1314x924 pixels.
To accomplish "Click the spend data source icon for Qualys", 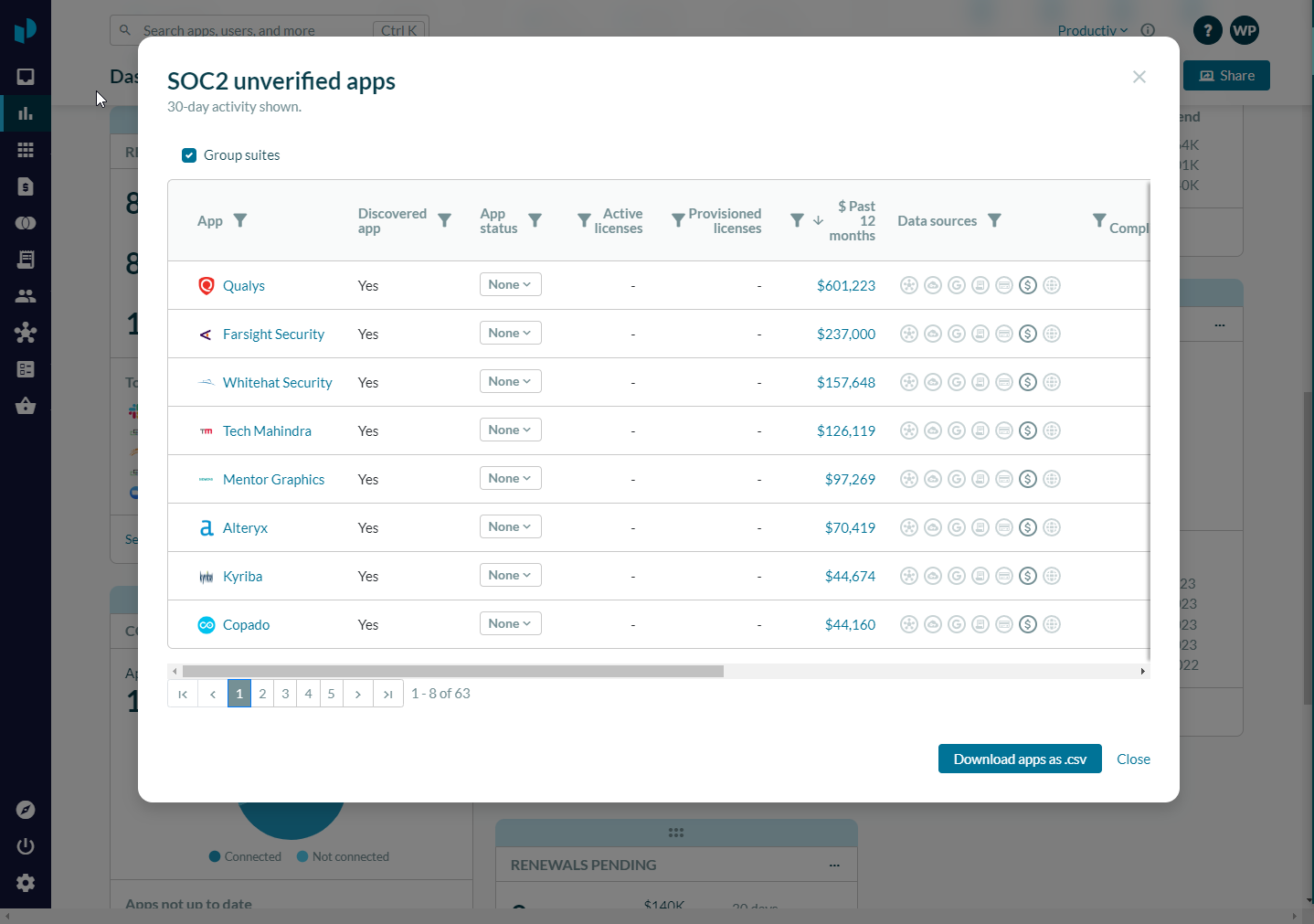I will (1028, 285).
